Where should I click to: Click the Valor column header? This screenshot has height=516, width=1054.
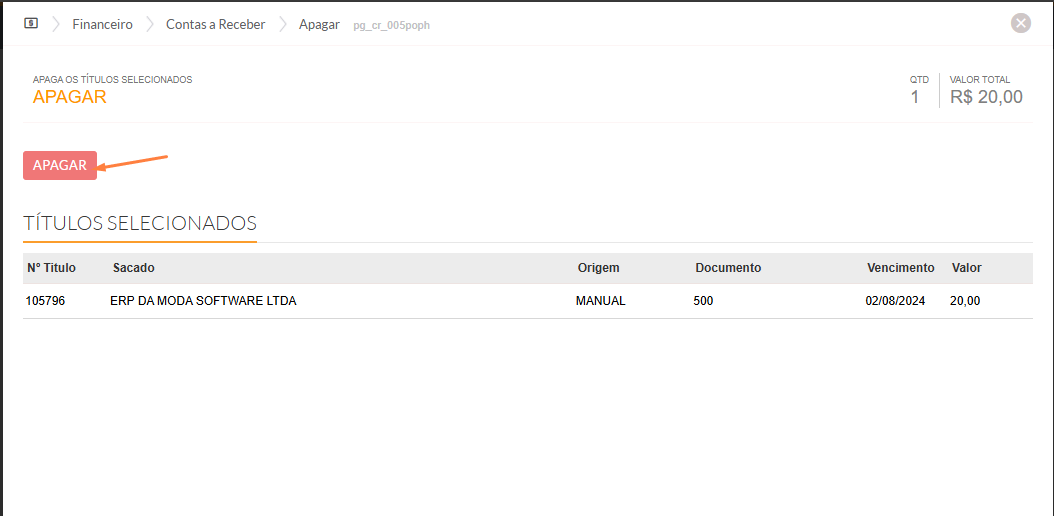pos(966,268)
